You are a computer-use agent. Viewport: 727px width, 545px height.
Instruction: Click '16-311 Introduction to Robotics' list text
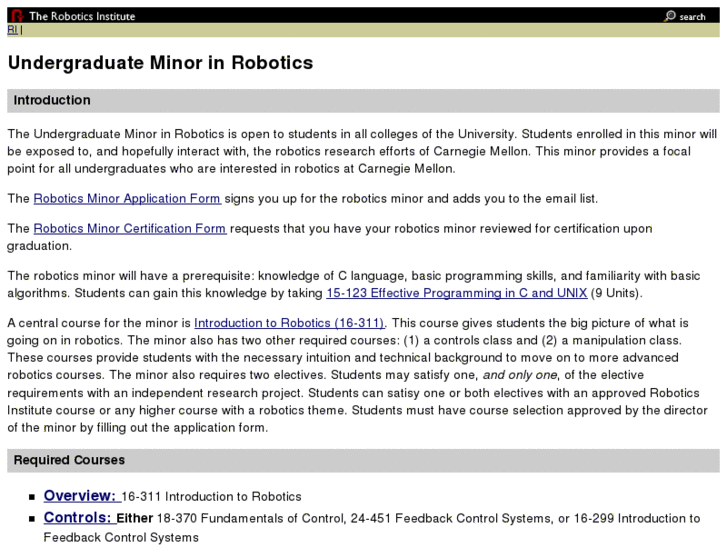211,497
